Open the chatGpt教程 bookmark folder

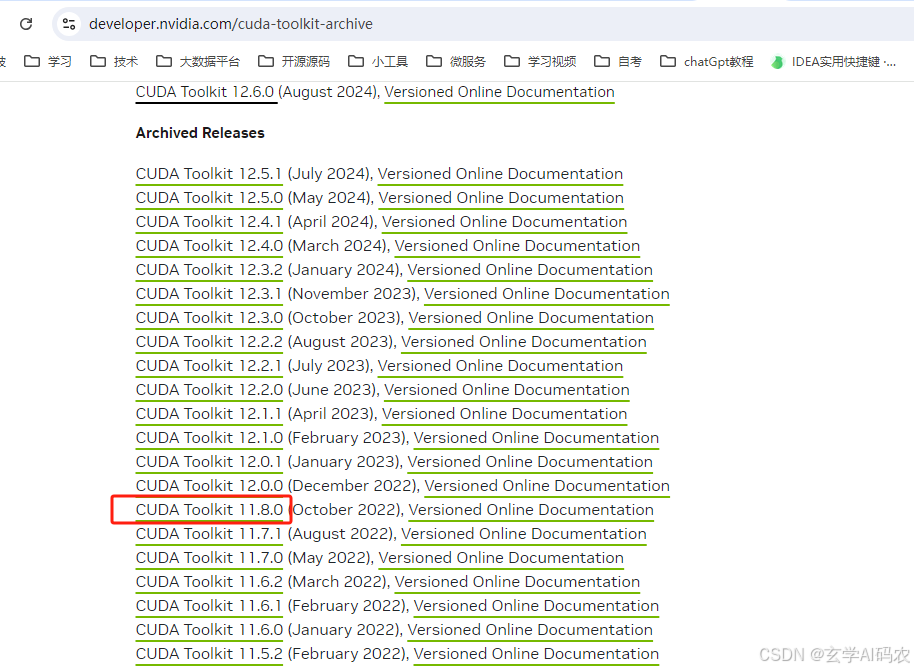706,61
